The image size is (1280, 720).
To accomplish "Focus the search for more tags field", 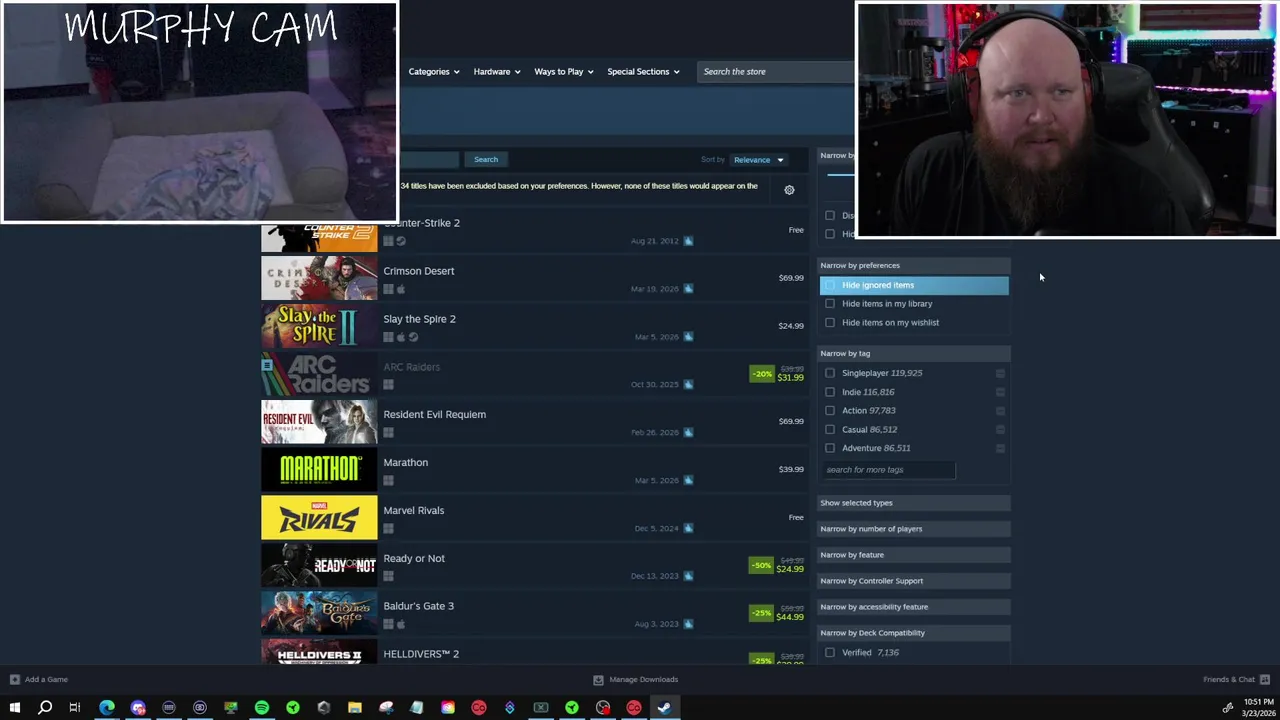I will pyautogui.click(x=888, y=470).
